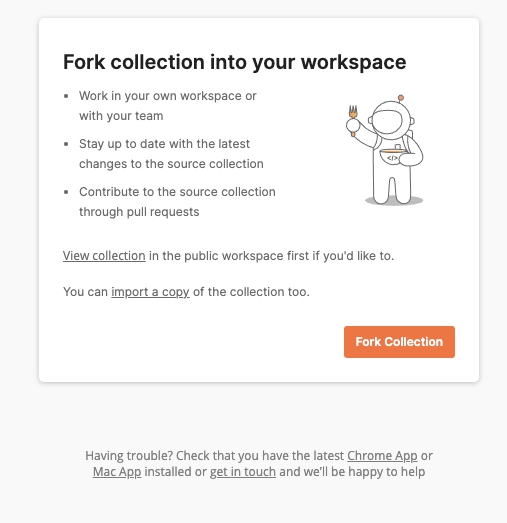Open the View collection link
The image size is (507, 523).
click(104, 256)
